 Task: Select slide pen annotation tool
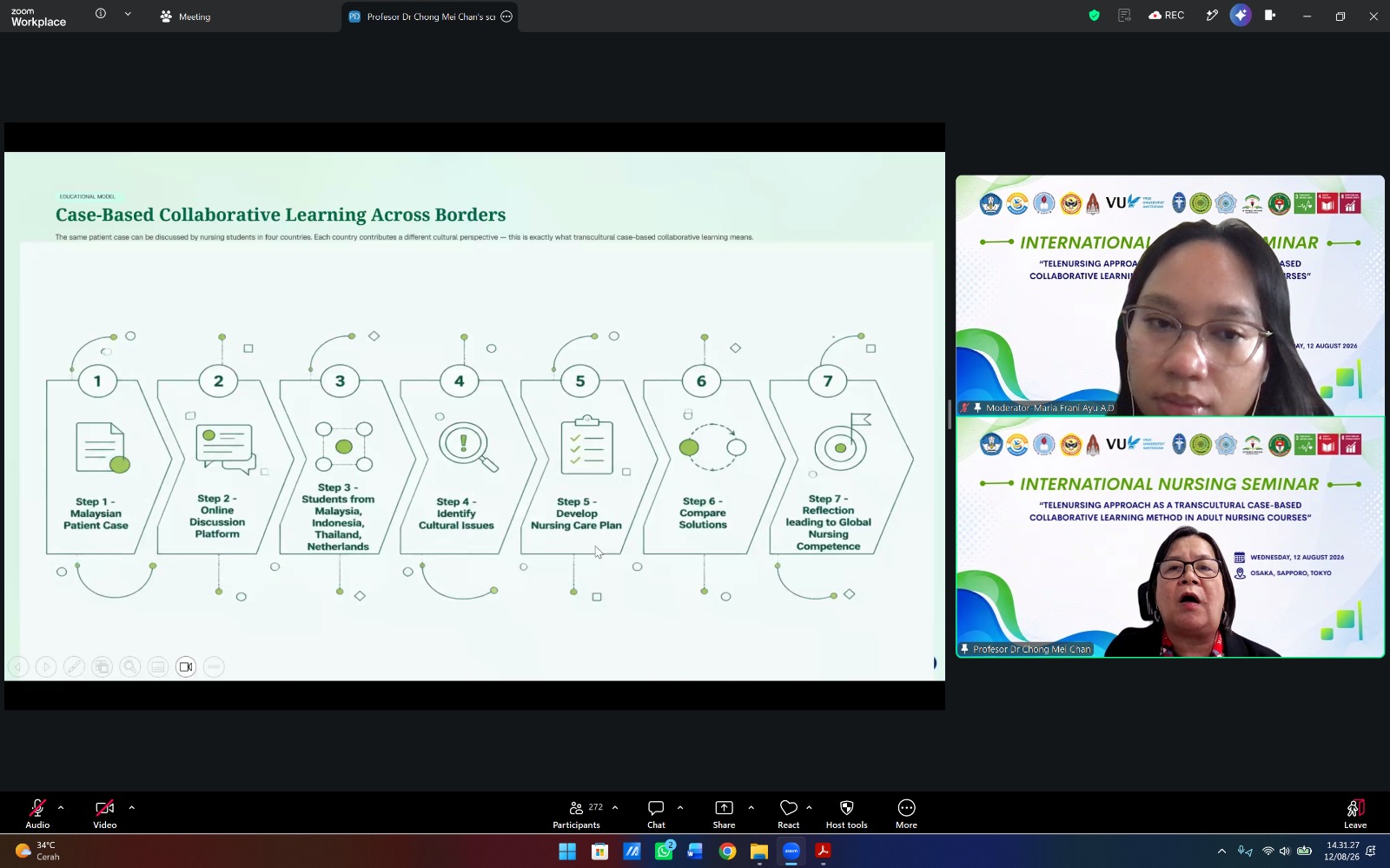[74, 666]
